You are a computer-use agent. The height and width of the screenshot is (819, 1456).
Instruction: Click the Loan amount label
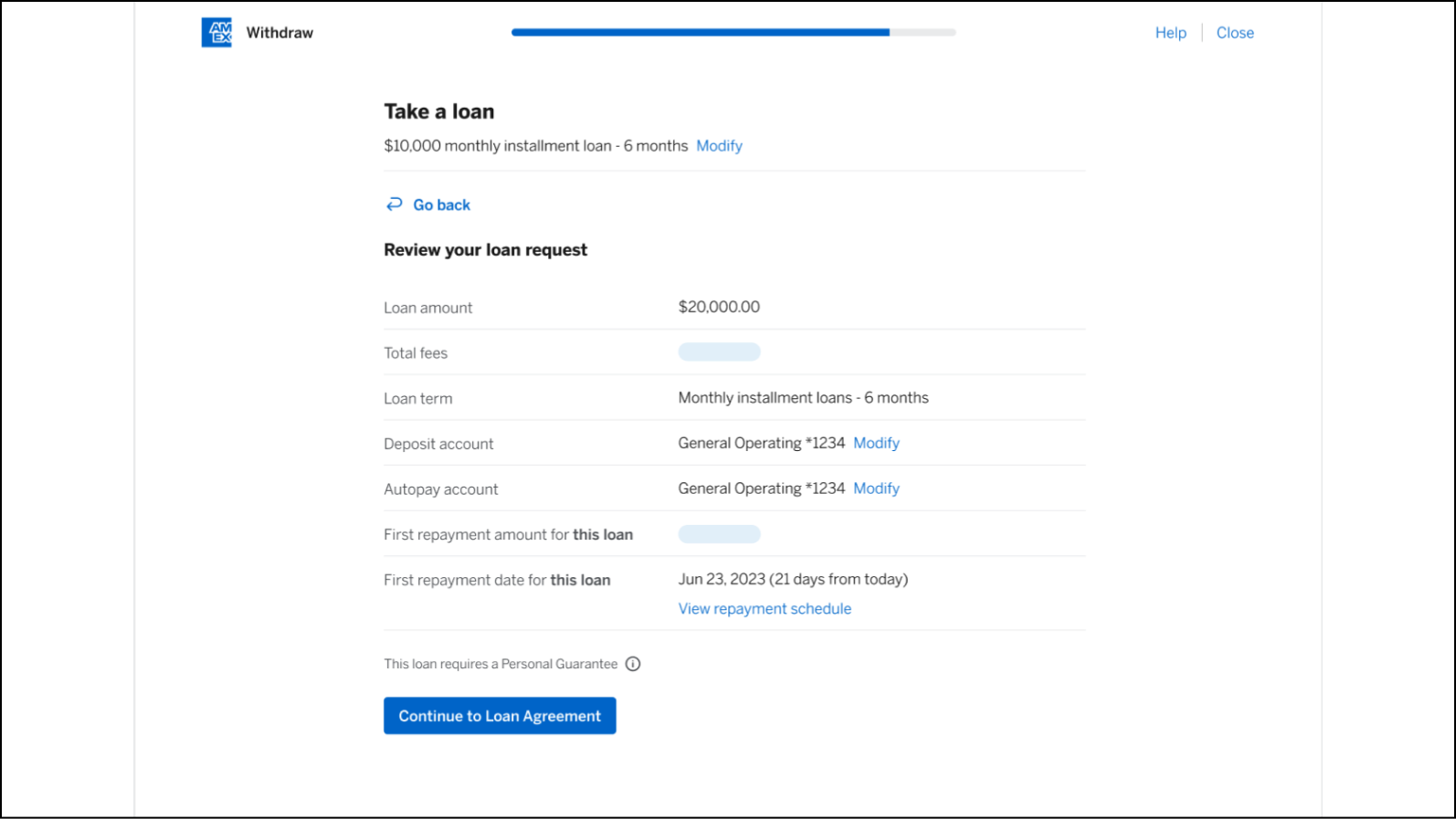427,308
